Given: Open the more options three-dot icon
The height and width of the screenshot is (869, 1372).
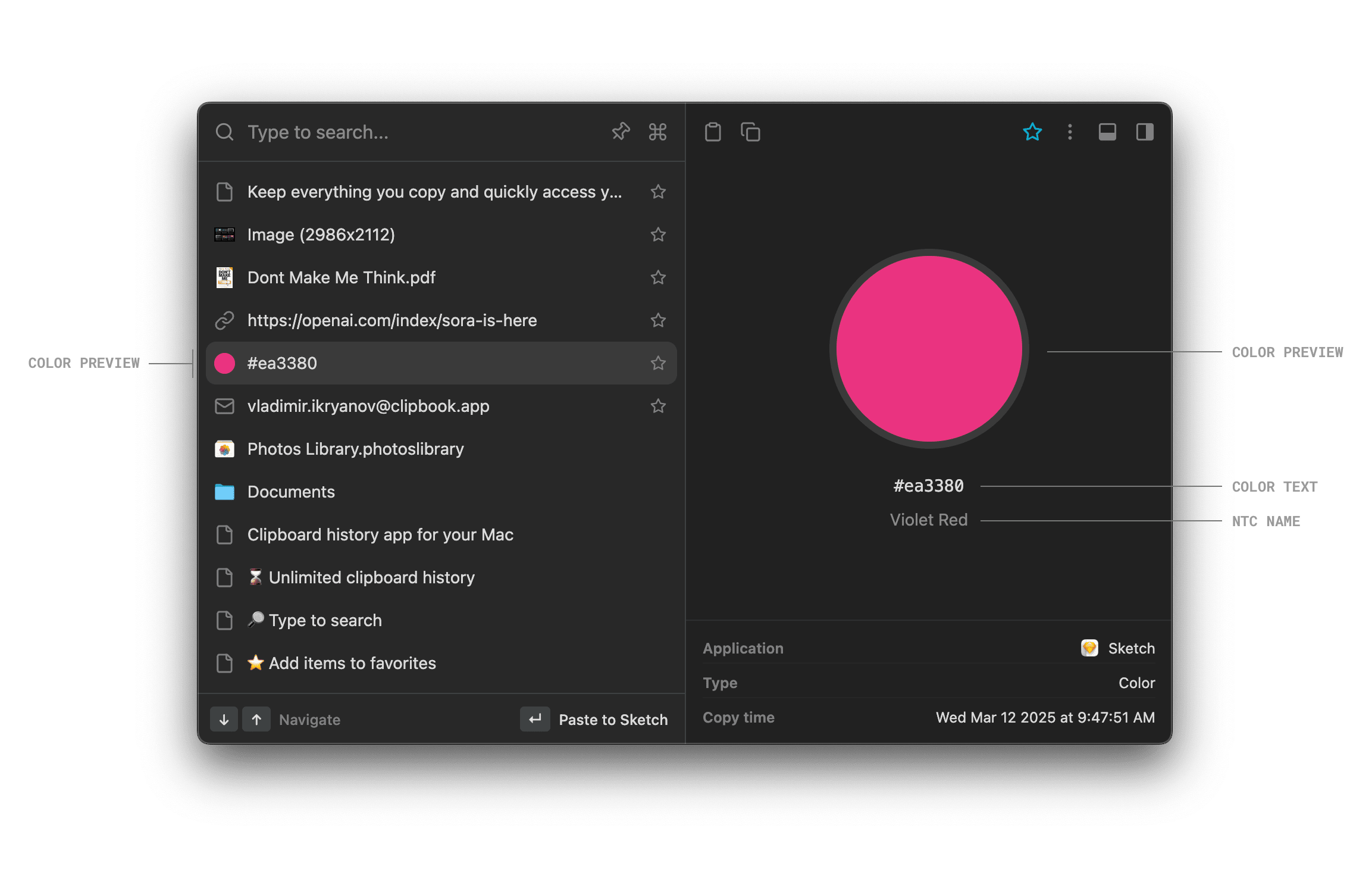Looking at the screenshot, I should pyautogui.click(x=1069, y=132).
